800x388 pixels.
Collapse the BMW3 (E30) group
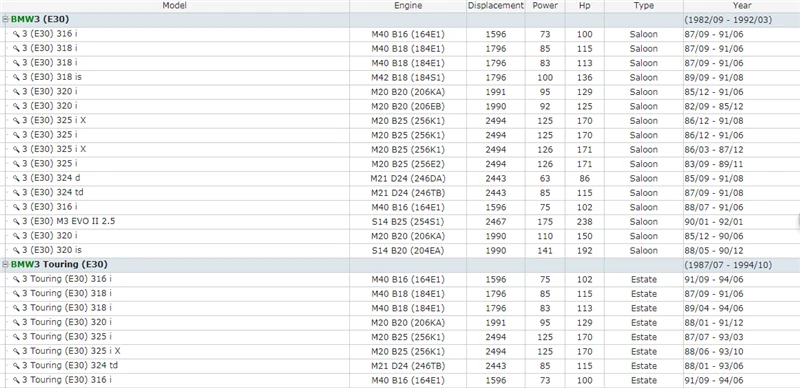5,20
